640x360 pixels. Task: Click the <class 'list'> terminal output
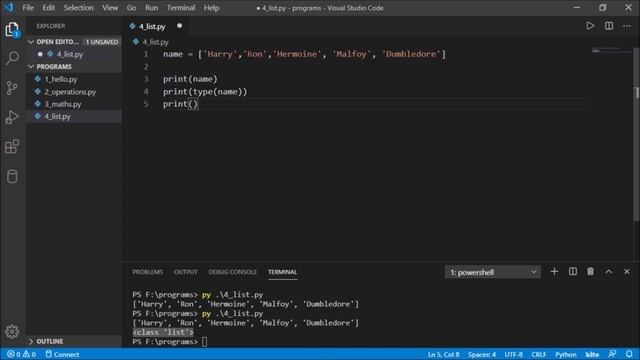point(163,332)
